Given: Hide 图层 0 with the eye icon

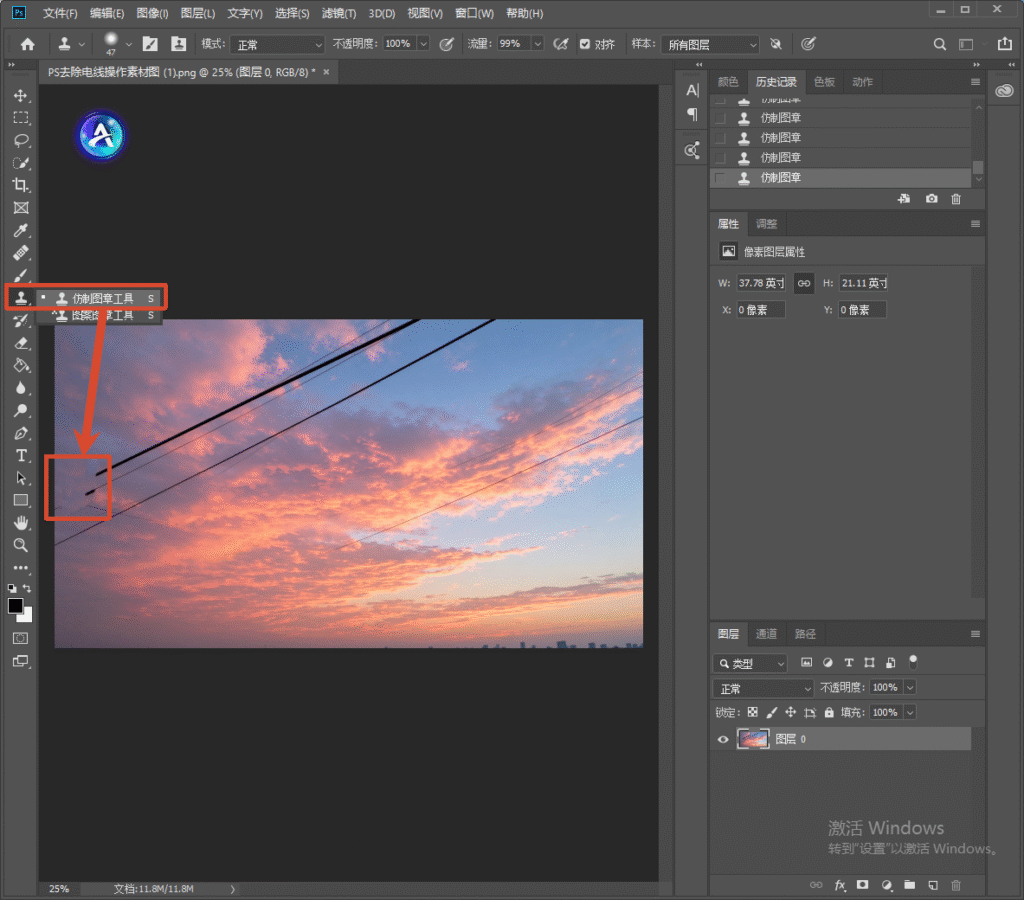Looking at the screenshot, I should click(x=723, y=739).
